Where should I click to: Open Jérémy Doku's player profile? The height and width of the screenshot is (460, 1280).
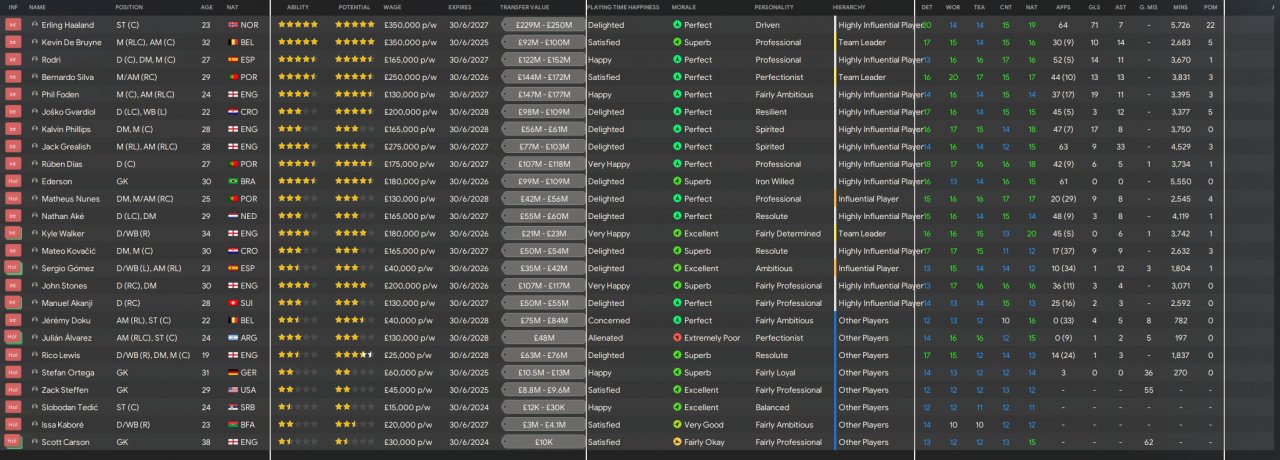(64, 320)
